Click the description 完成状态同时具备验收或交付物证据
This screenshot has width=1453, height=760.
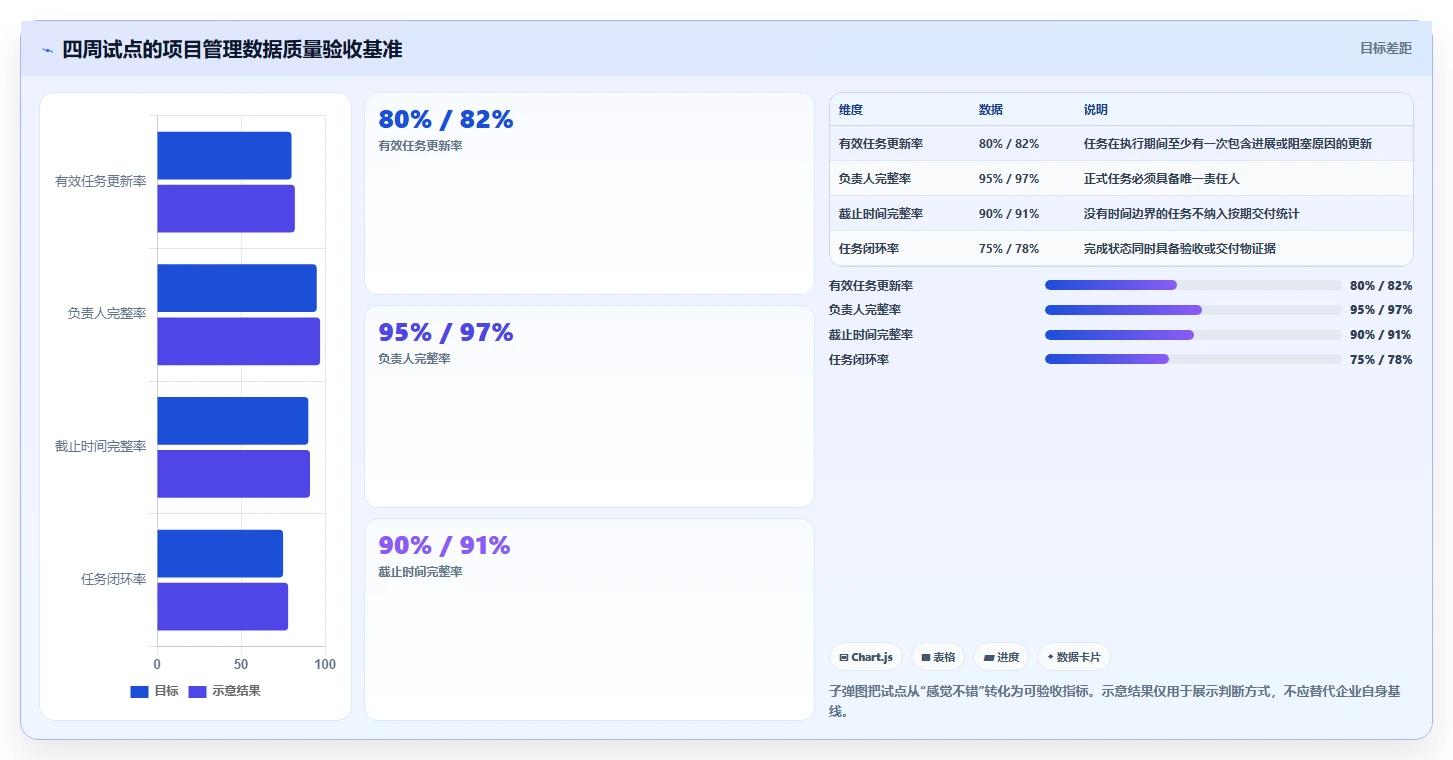[x=1180, y=249]
